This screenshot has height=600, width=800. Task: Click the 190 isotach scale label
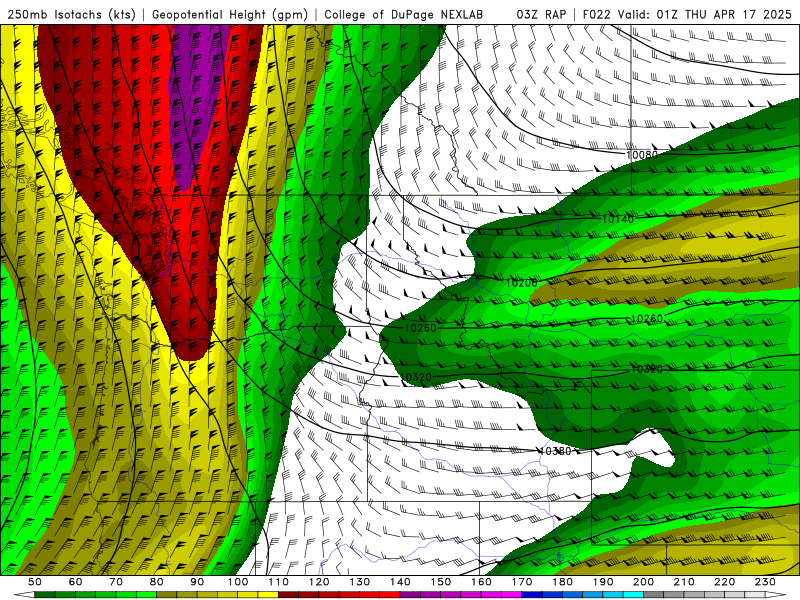tap(603, 582)
